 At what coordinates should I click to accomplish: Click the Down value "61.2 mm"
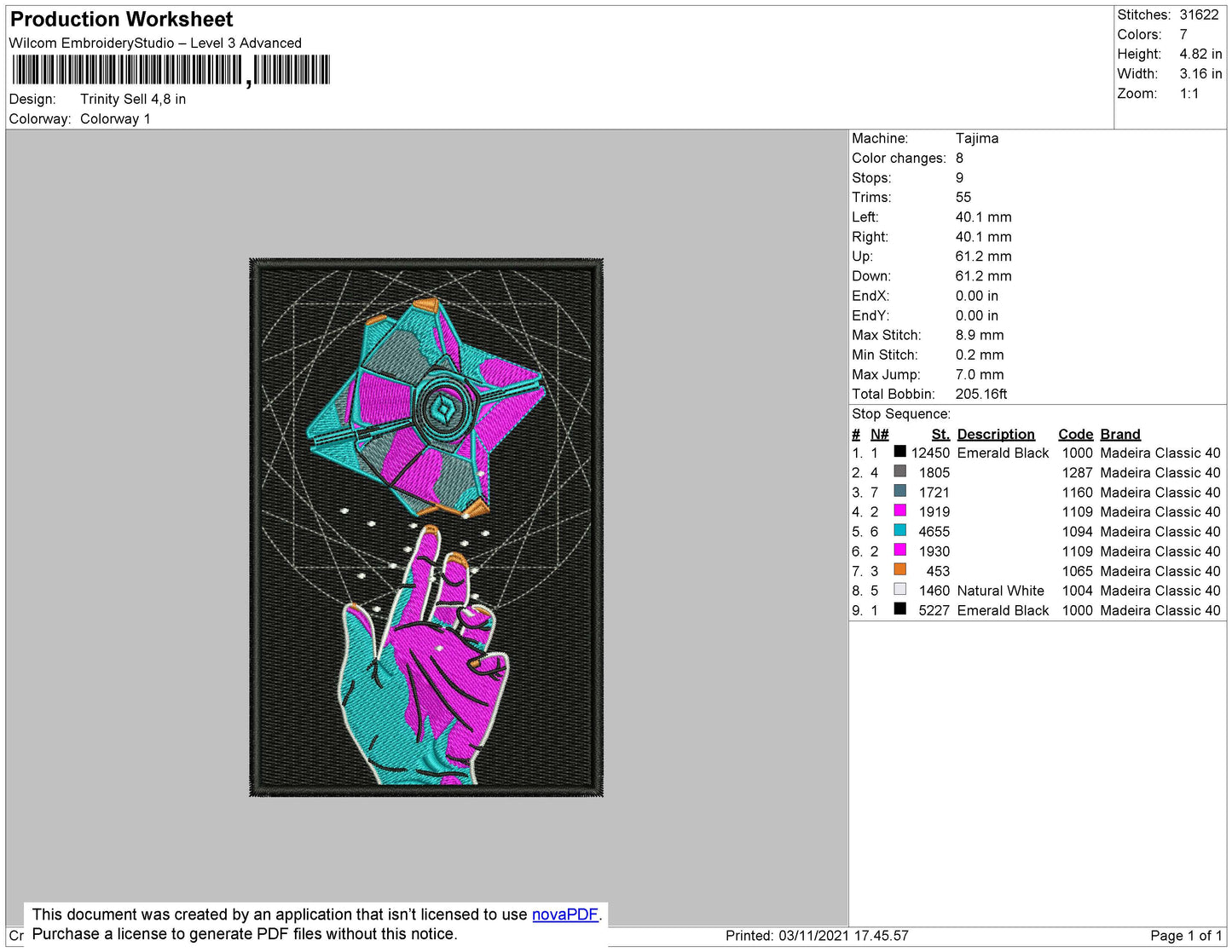click(984, 276)
